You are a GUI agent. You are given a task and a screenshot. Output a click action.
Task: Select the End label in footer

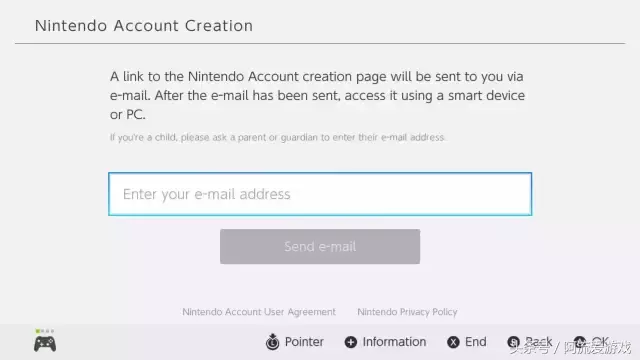coord(476,342)
